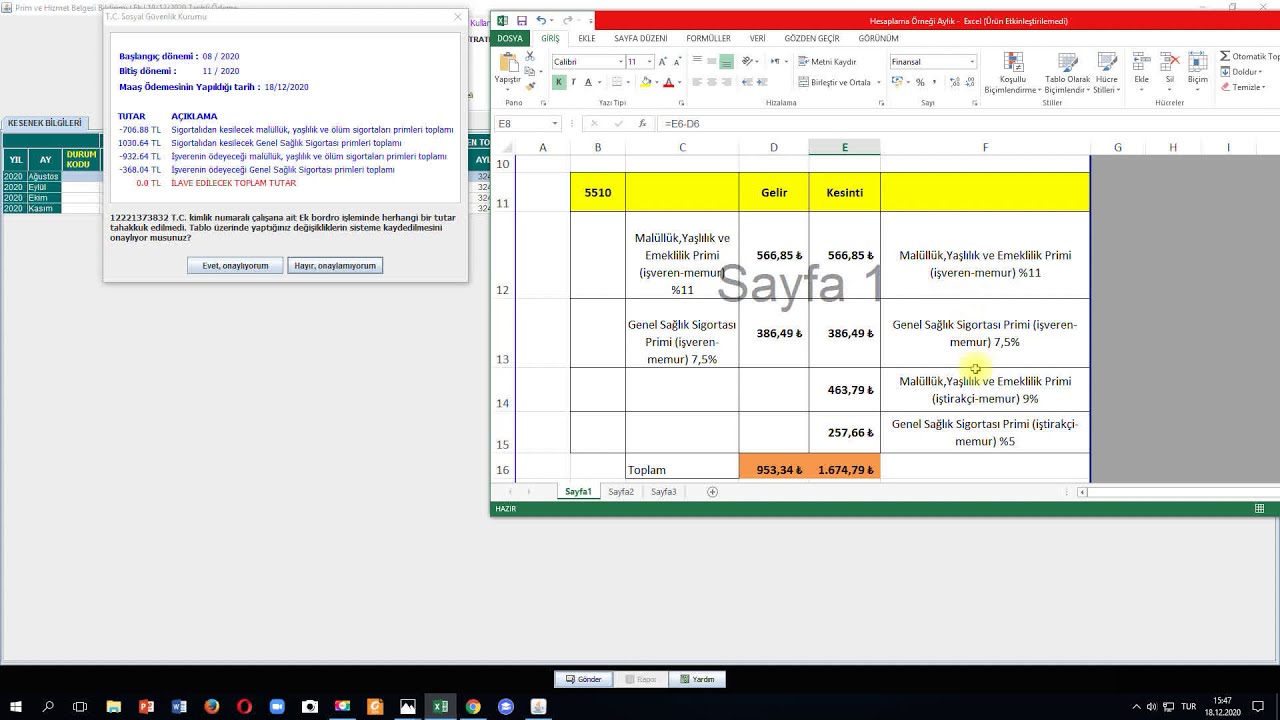Click the fx insert function icon
Viewport: 1280px width, 720px height.
pos(642,124)
